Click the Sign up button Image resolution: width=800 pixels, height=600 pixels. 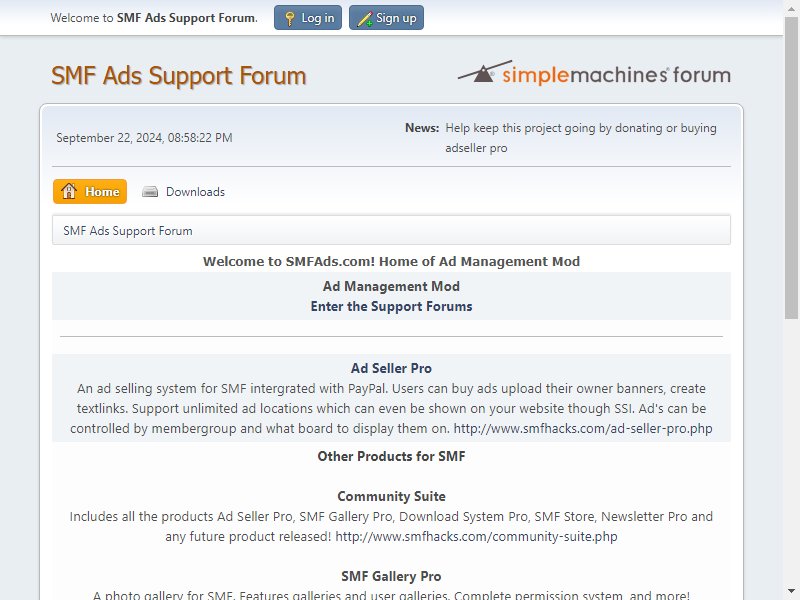point(386,18)
